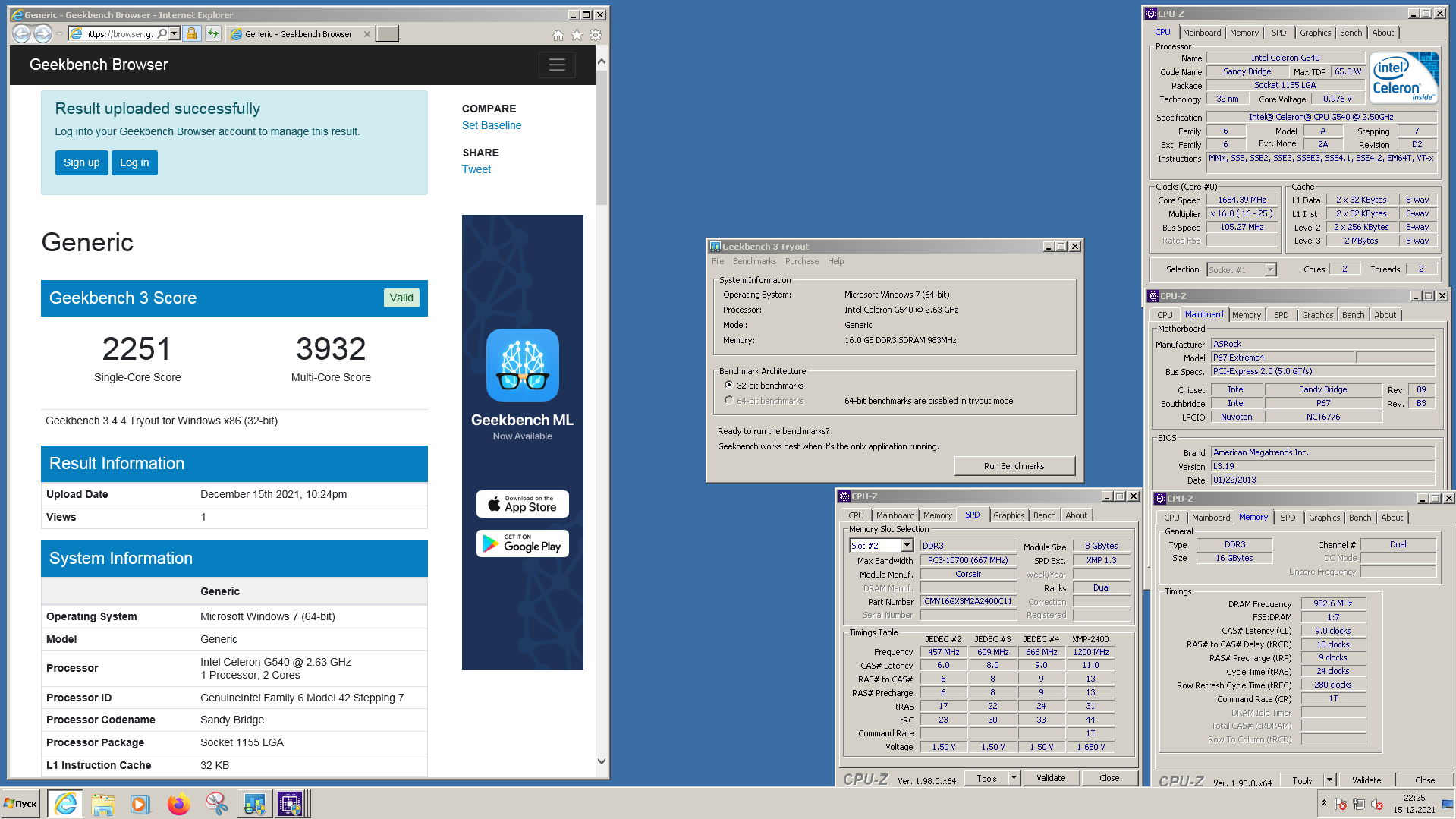Click the search magnifier in the address bar

162,33
